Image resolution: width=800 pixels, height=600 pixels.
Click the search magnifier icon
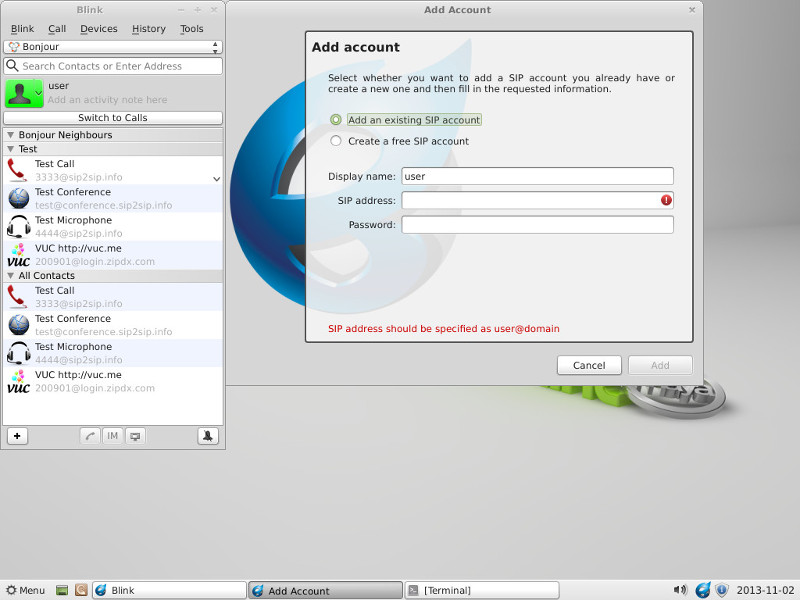pyautogui.click(x=12, y=66)
